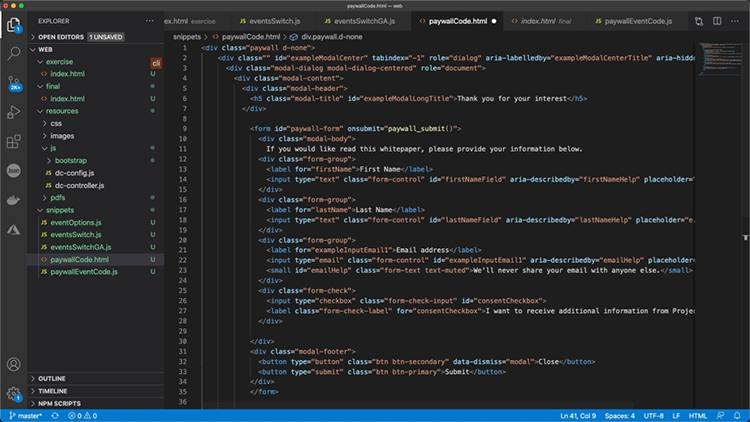Open the Extensions view
Screen dimensions: 750x422
click(14, 142)
